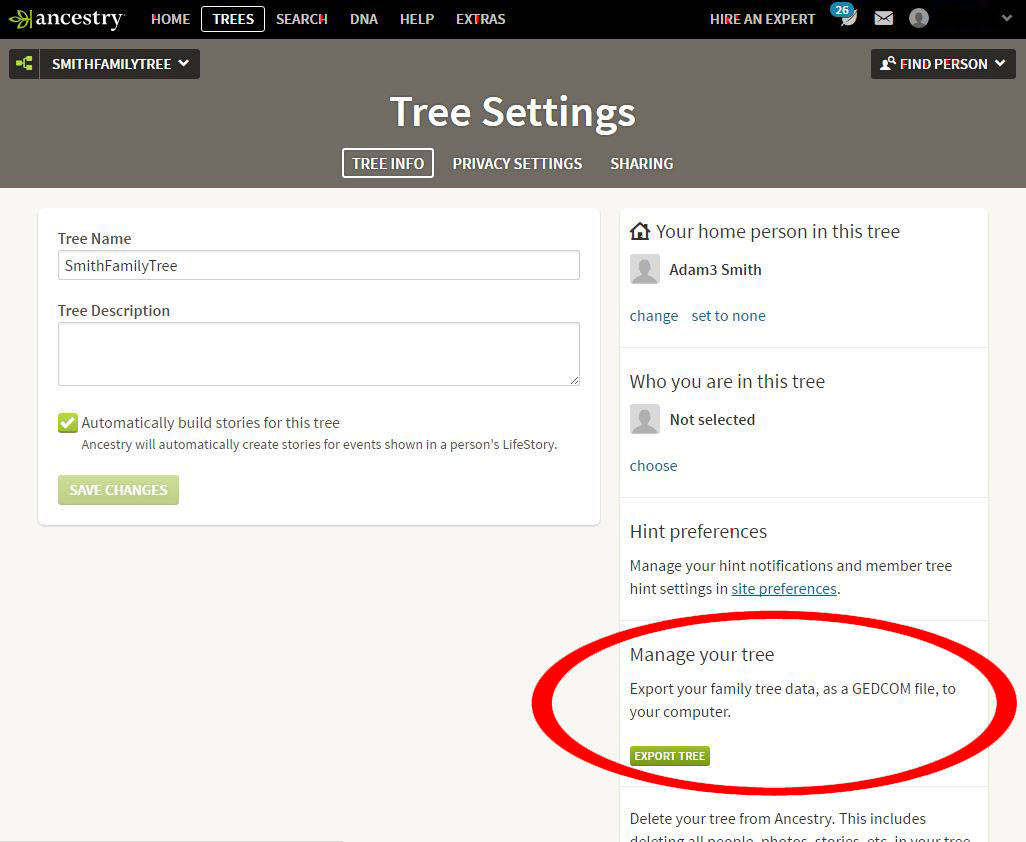Image resolution: width=1026 pixels, height=842 pixels.
Task: Click Adam3 Smith's profile picture
Action: [645, 270]
